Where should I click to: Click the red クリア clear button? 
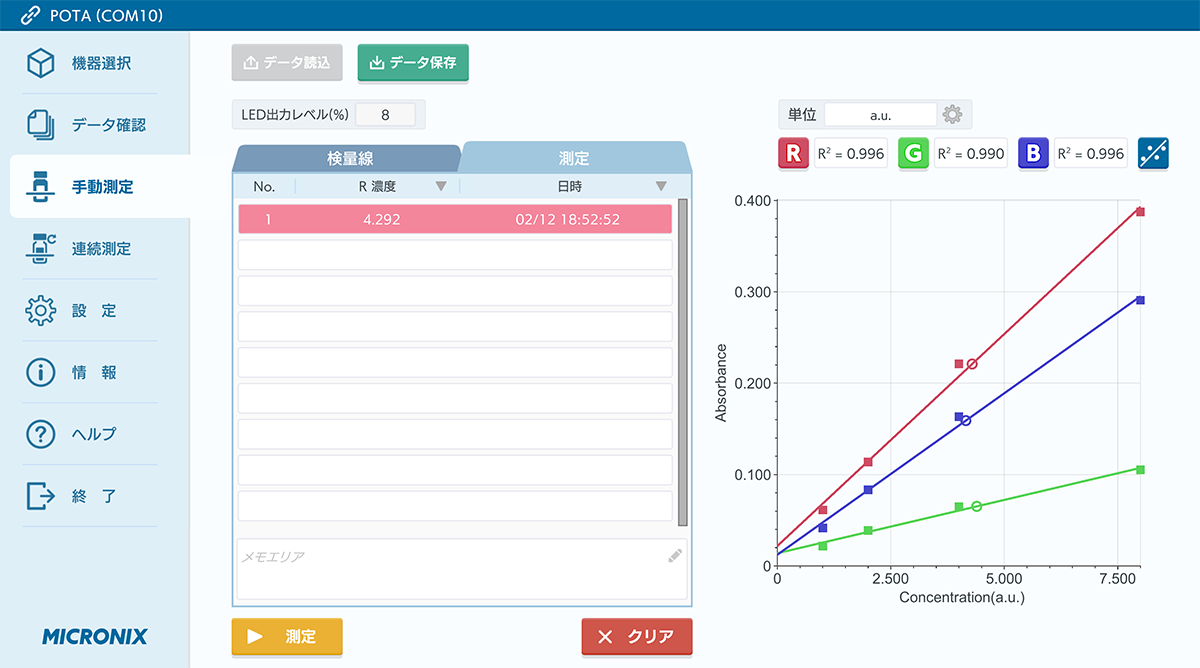636,636
